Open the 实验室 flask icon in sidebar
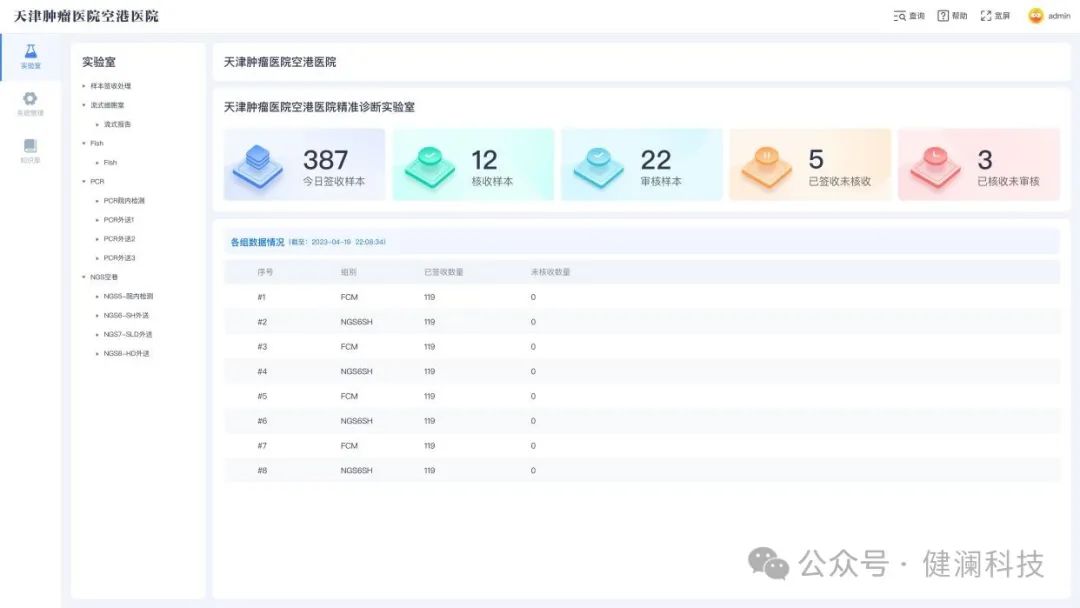 (30, 51)
